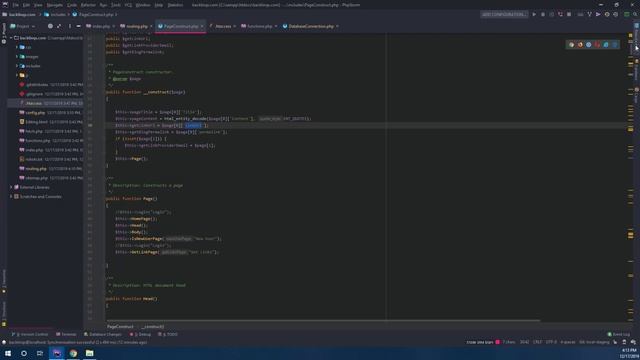Click the Cortana search circle in the taskbar

click(24, 353)
